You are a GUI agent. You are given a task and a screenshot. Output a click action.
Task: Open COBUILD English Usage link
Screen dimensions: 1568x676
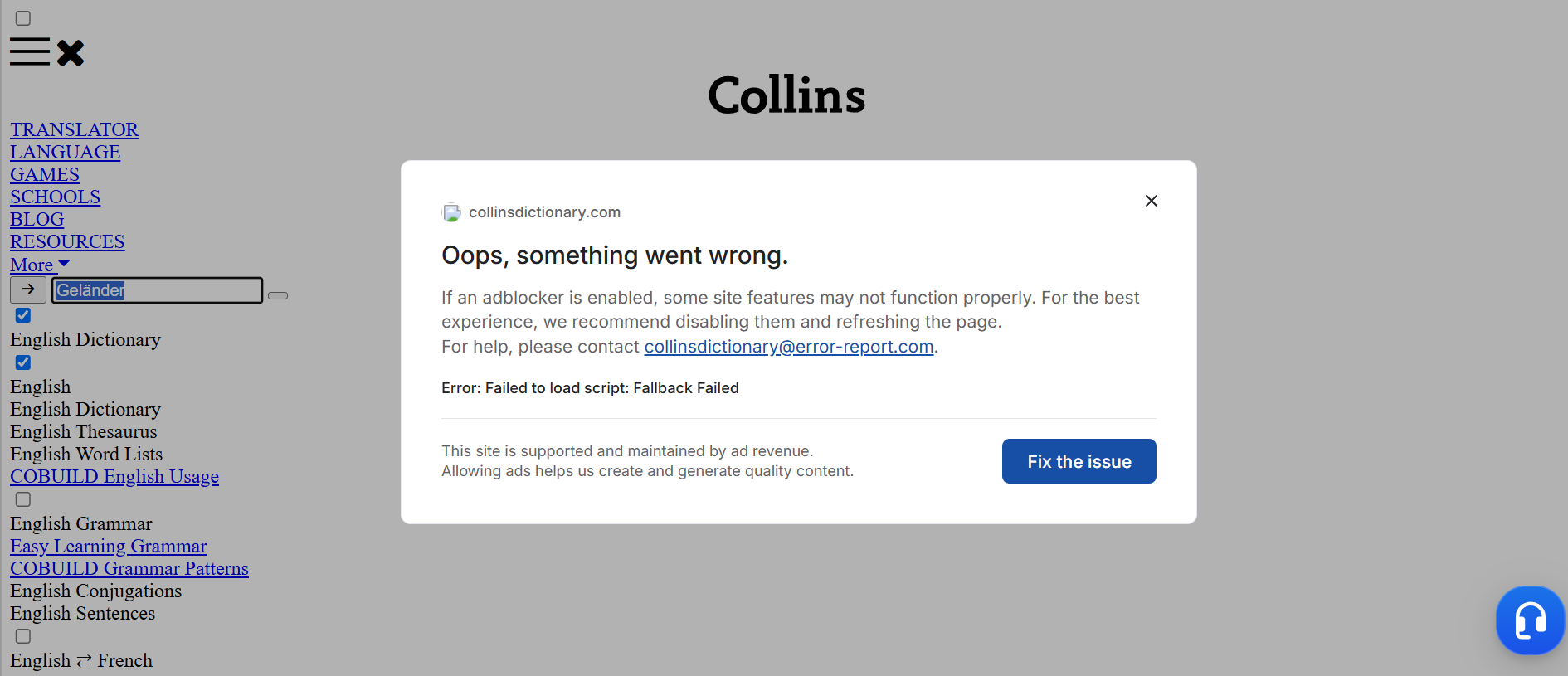(114, 477)
